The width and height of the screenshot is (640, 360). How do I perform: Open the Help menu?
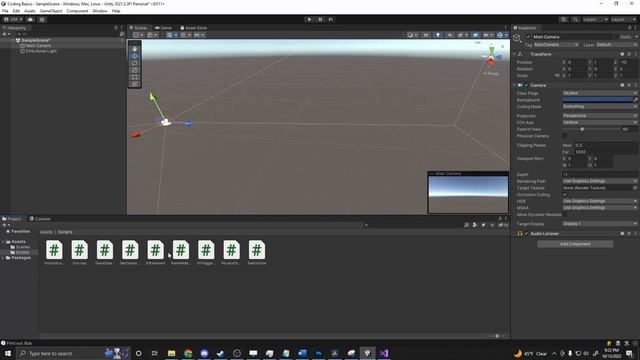click(116, 11)
